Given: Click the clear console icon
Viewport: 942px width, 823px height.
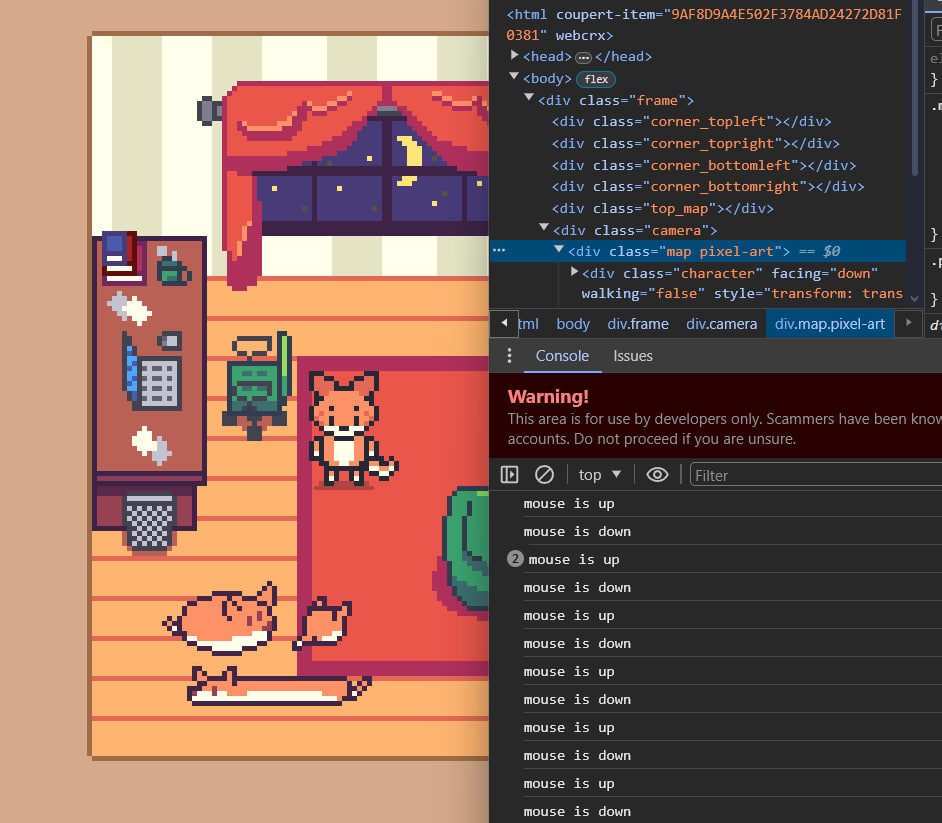Looking at the screenshot, I should 544,475.
